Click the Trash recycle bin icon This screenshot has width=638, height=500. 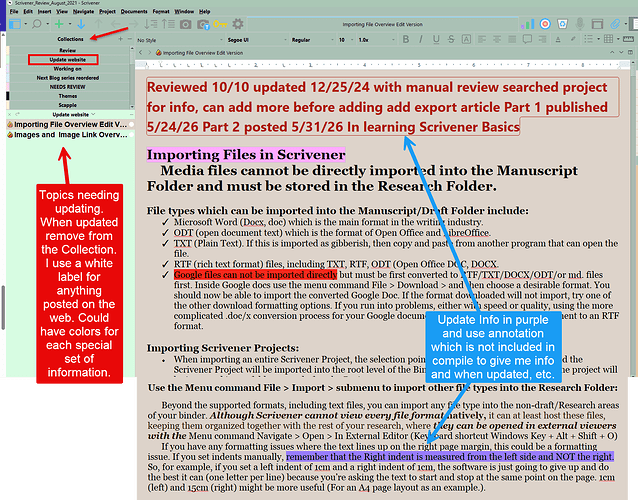pos(562,24)
